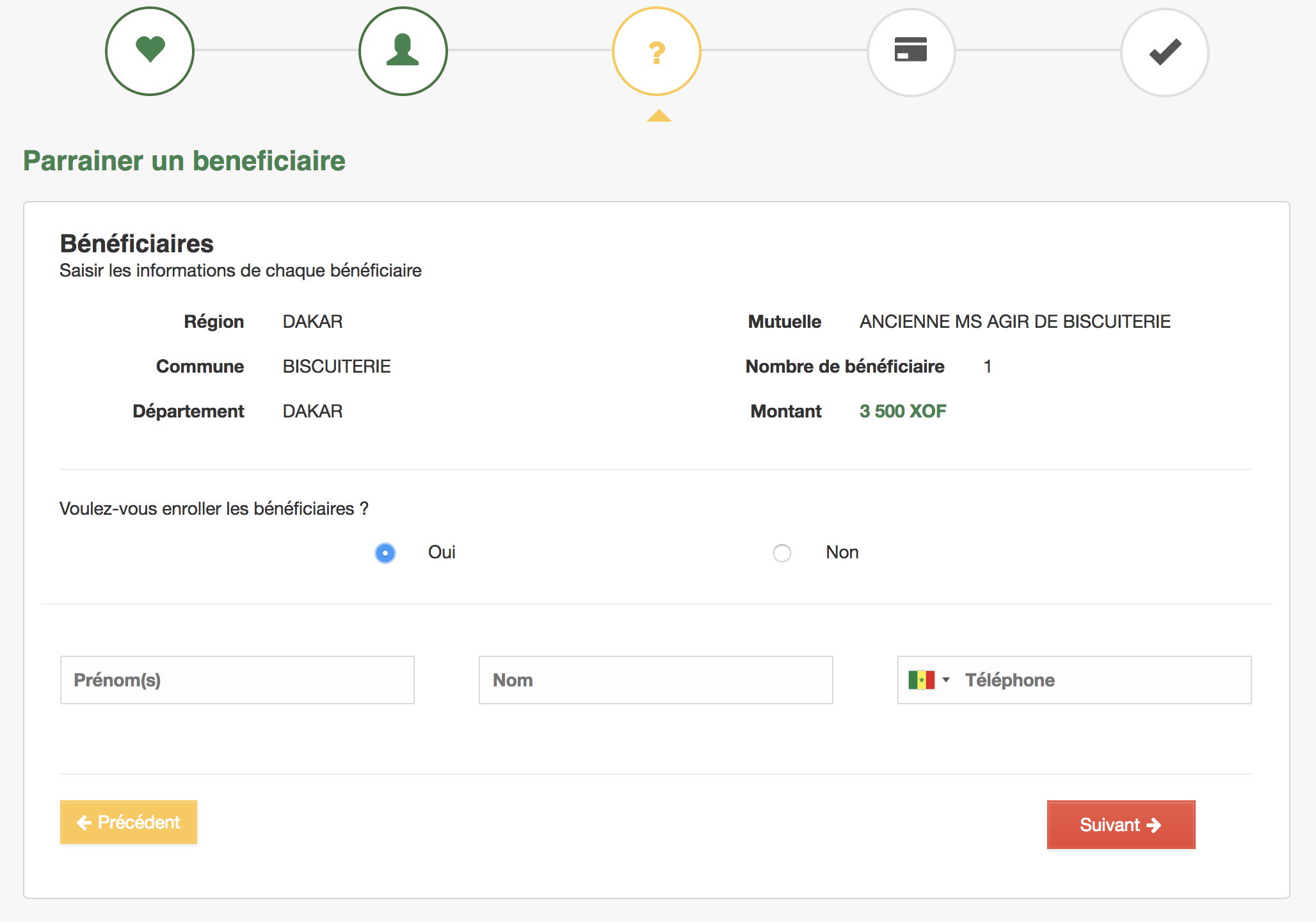Image resolution: width=1316 pixels, height=922 pixels.
Task: Click the checkmark confirmation step
Action: (1164, 51)
